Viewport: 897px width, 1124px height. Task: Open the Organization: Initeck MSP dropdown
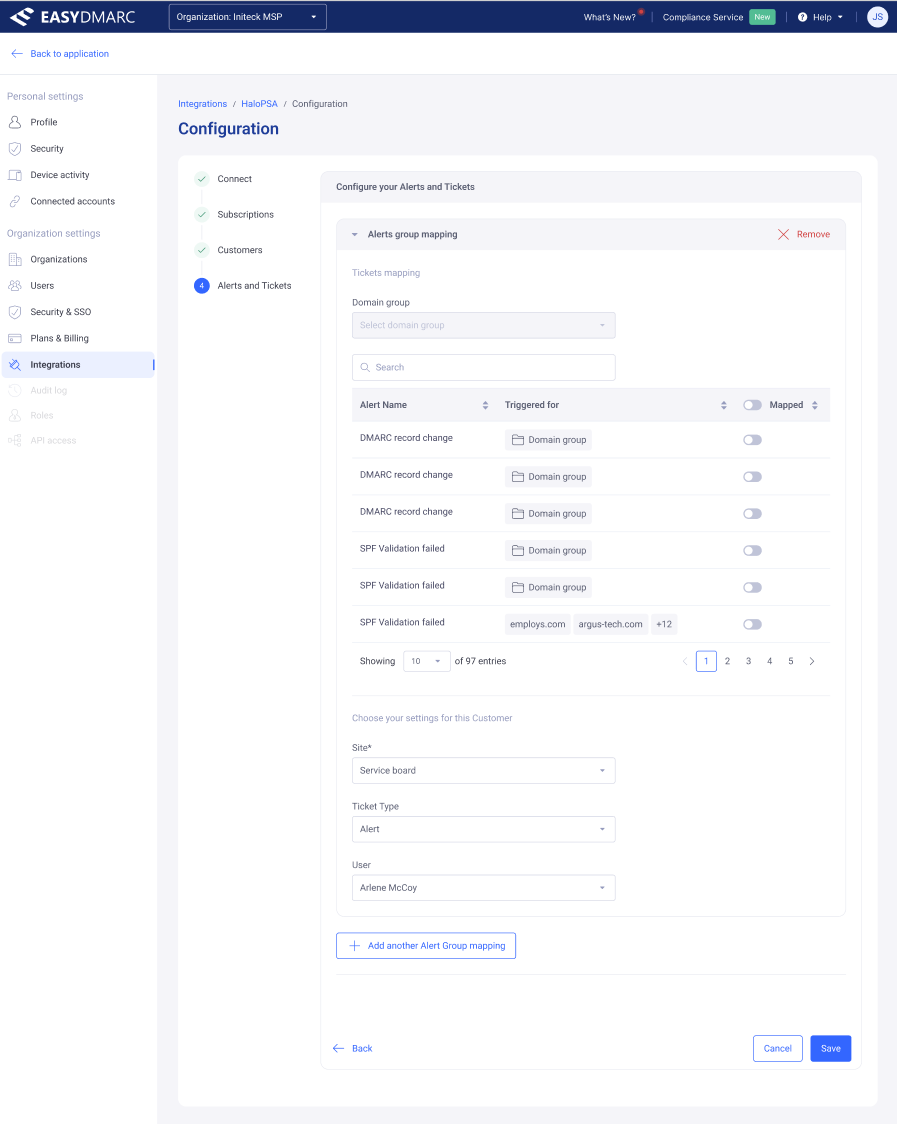click(x=246, y=16)
